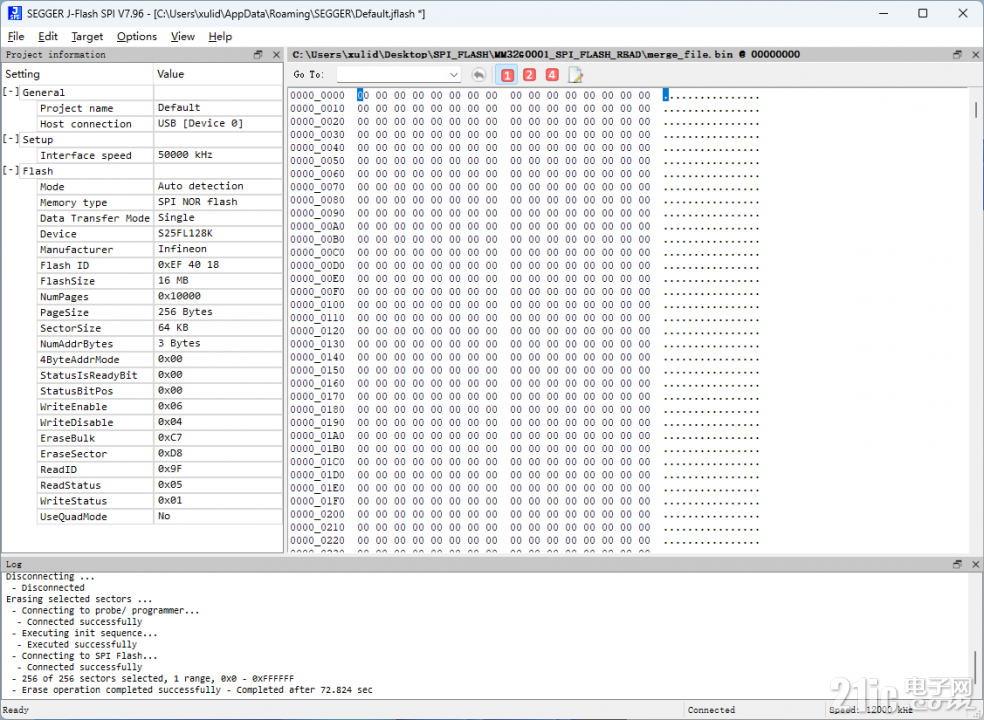Click FlashSize value 16 MB
Image resolution: width=984 pixels, height=720 pixels.
pos(173,280)
